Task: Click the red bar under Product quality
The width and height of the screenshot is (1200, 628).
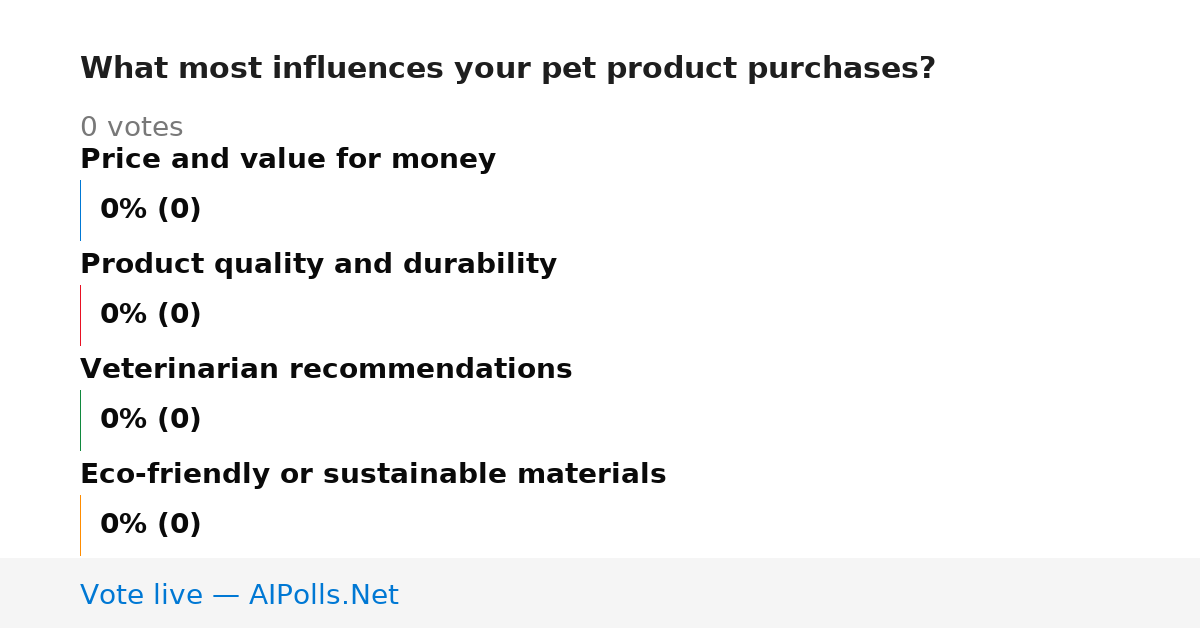Action: click(80, 315)
